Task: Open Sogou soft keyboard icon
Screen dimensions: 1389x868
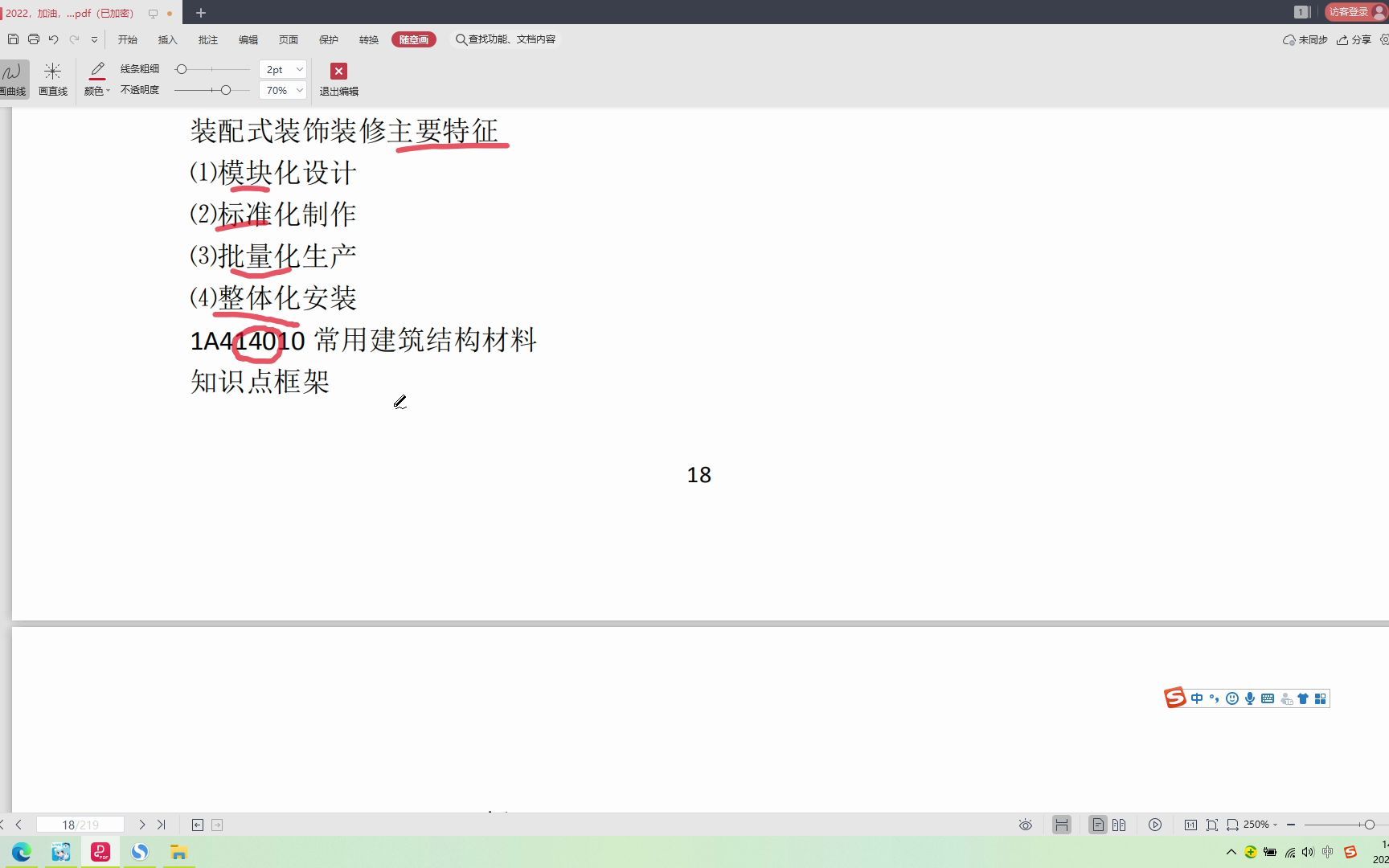Action: (x=1268, y=698)
